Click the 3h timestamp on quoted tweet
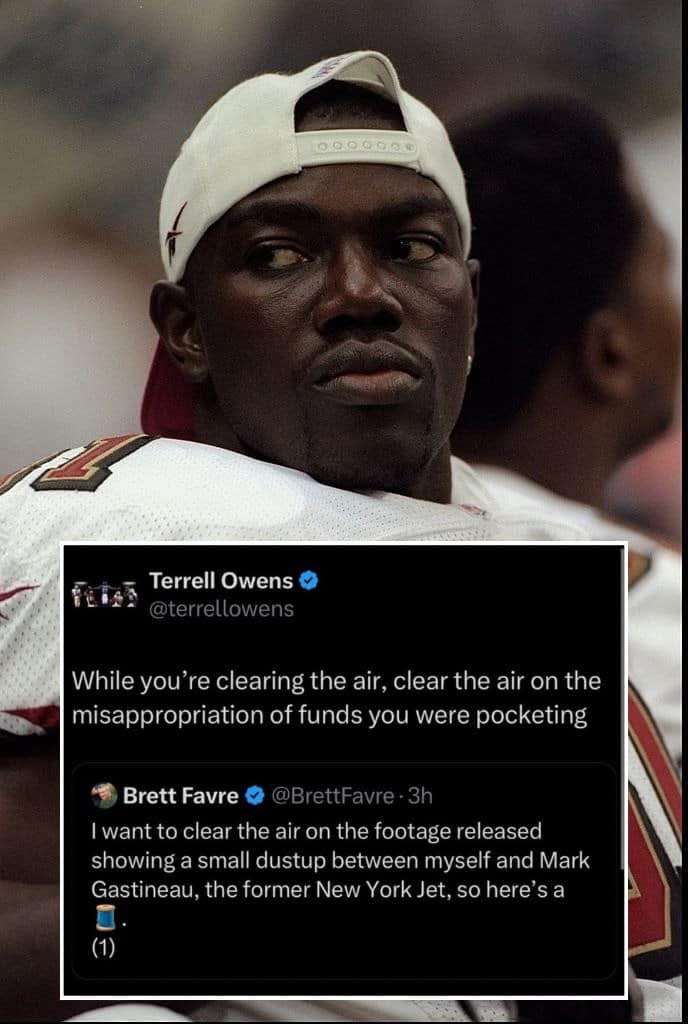The width and height of the screenshot is (688, 1024). [420, 795]
